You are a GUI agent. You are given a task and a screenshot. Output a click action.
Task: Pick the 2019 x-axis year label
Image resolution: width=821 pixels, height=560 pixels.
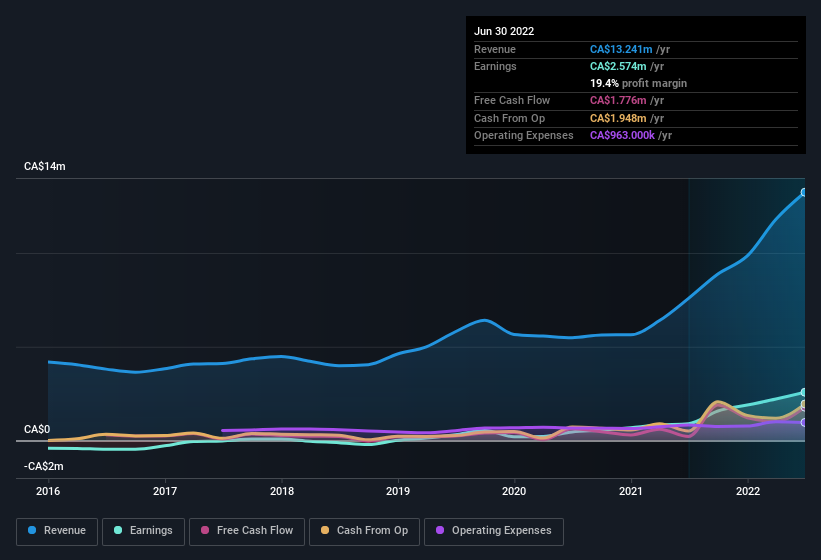[x=398, y=491]
